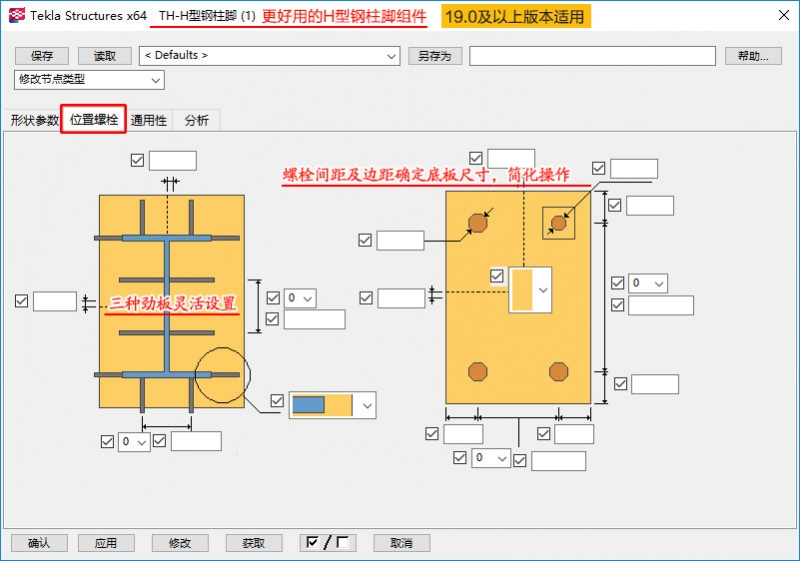
Task: Click the input field above left column diagram
Action: pos(172,161)
